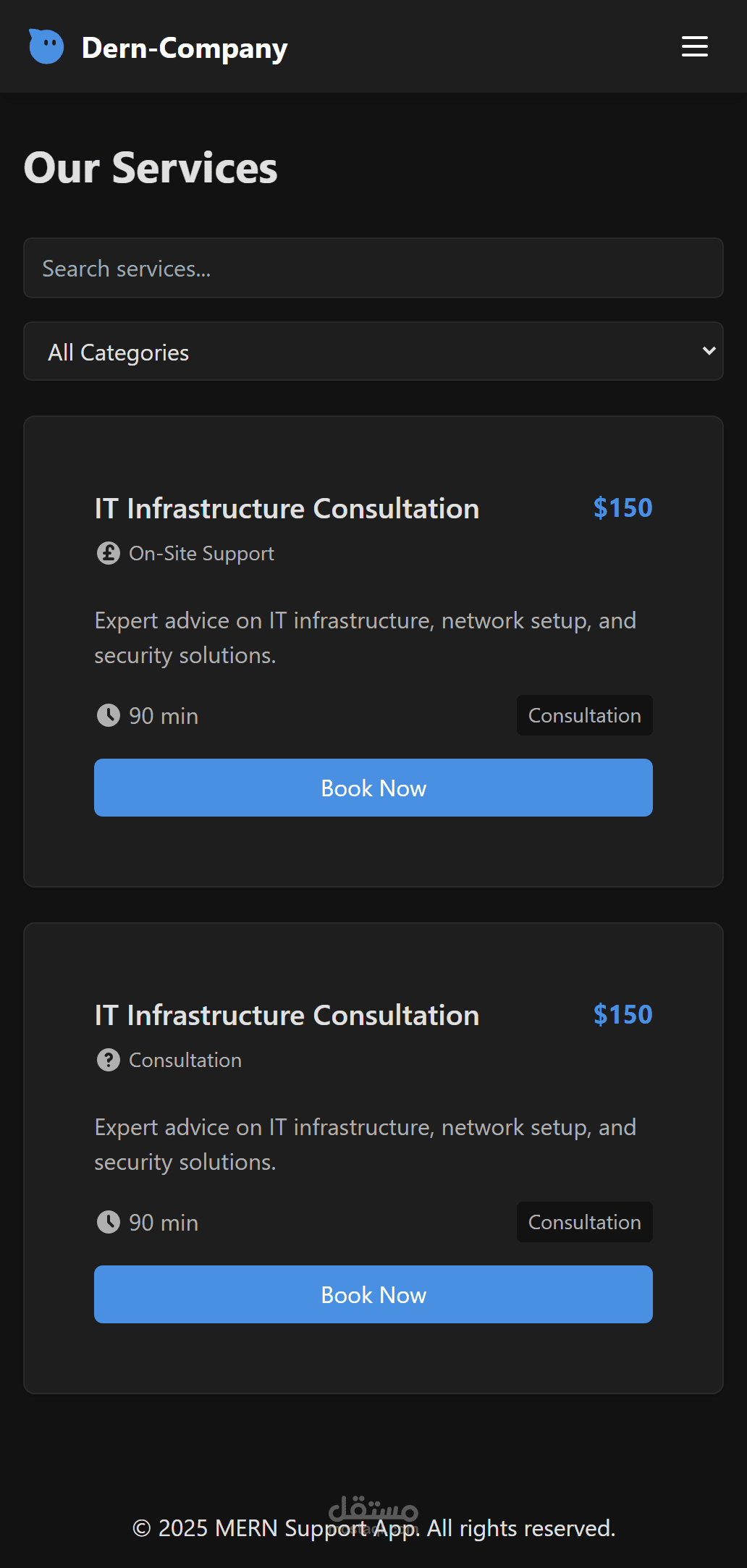Focus the Search services input field

[373, 269]
